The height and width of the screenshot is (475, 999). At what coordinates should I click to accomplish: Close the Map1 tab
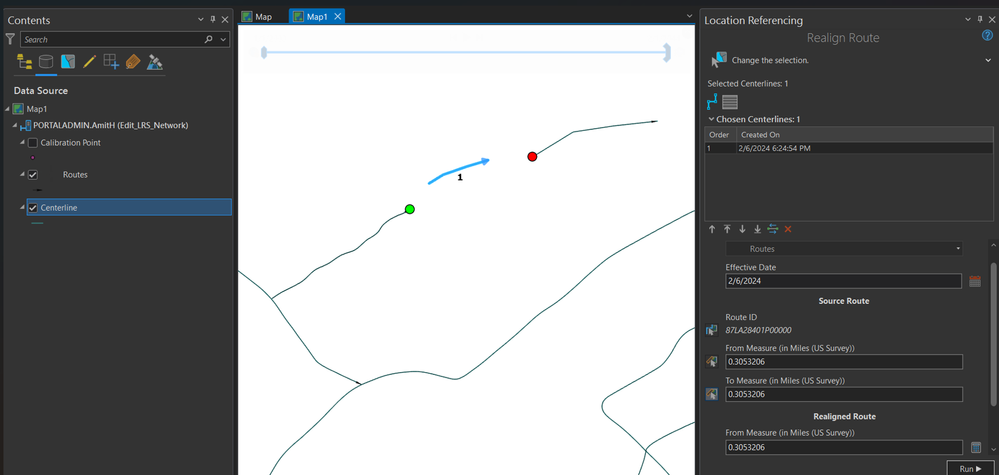tap(338, 17)
